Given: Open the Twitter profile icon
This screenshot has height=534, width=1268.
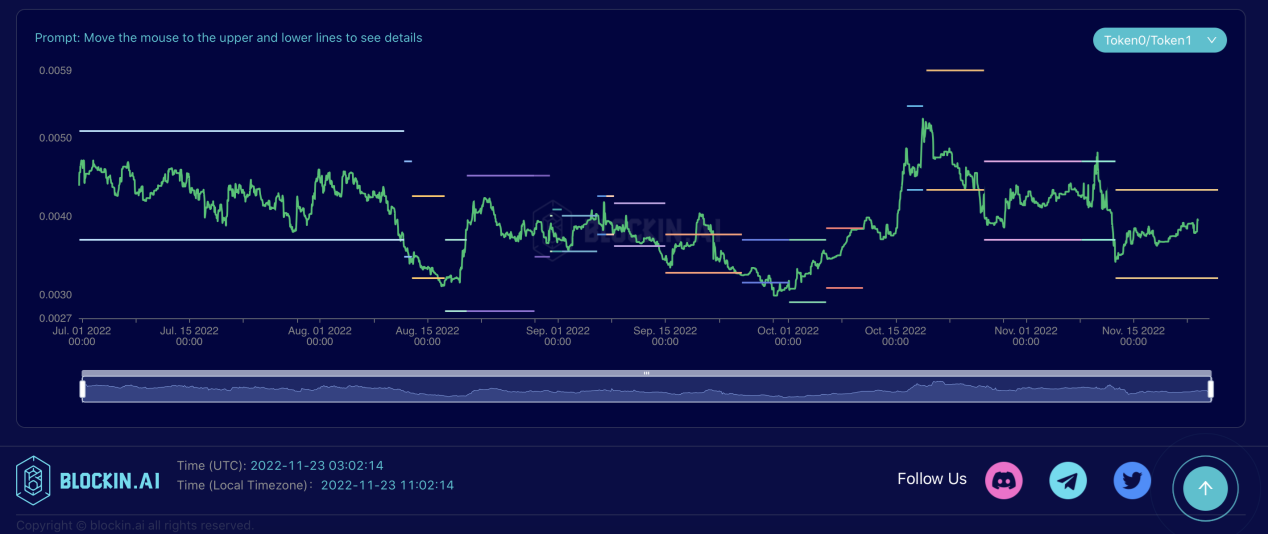Looking at the screenshot, I should pos(1132,480).
